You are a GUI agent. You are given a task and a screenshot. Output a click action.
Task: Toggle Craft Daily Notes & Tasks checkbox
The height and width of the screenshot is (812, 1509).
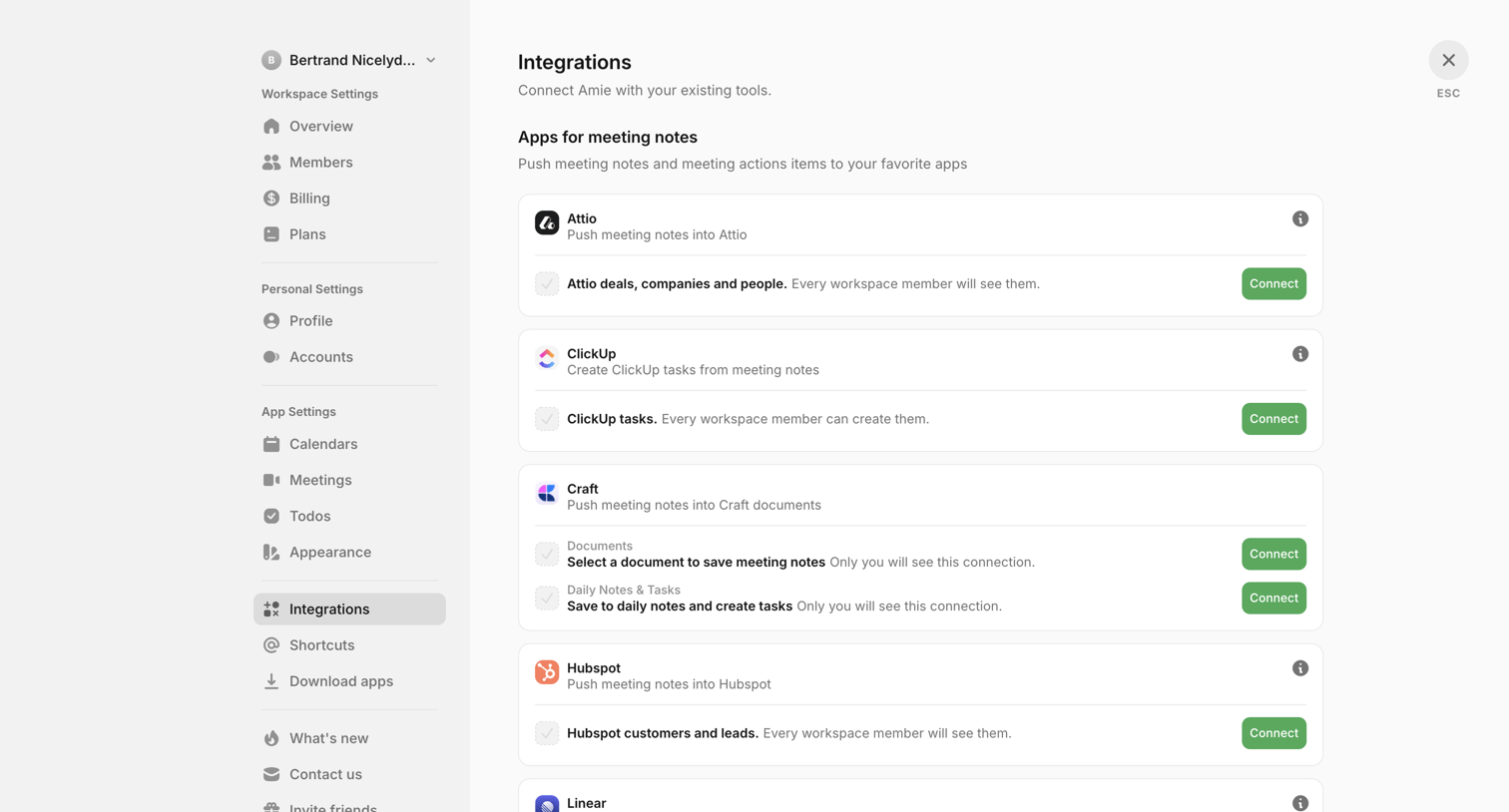tap(547, 599)
